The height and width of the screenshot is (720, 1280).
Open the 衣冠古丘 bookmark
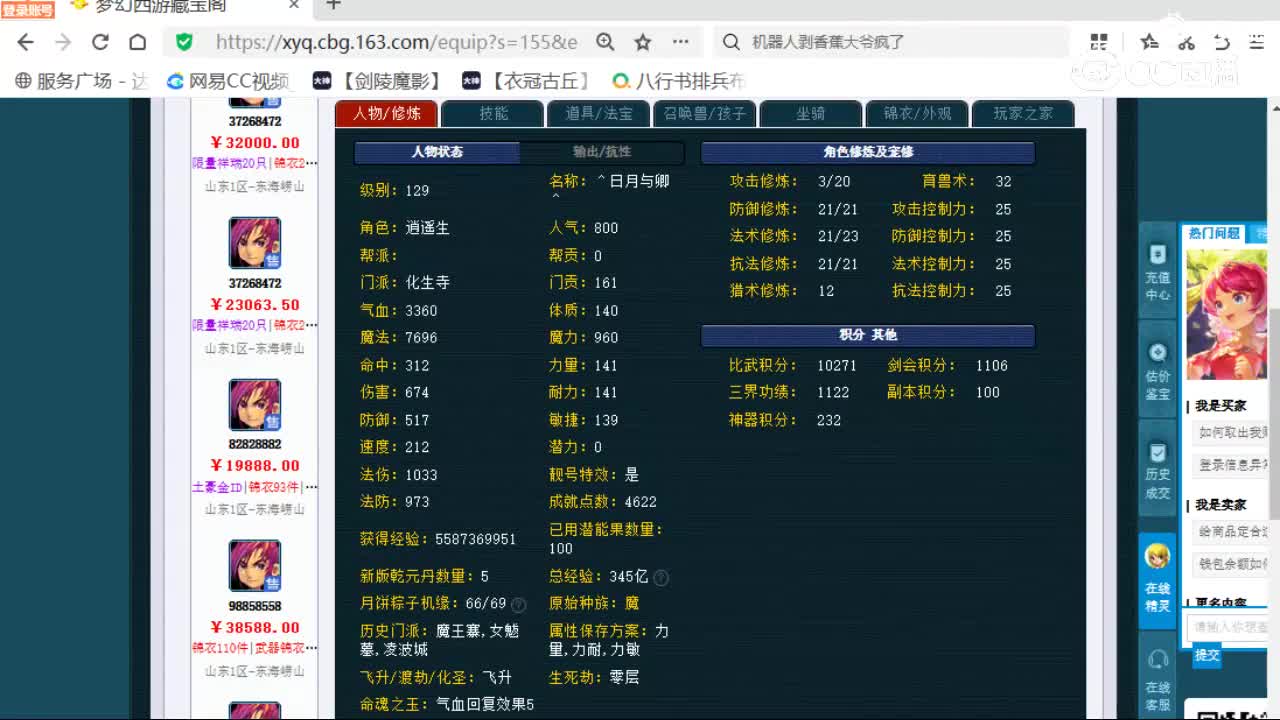click(x=526, y=81)
